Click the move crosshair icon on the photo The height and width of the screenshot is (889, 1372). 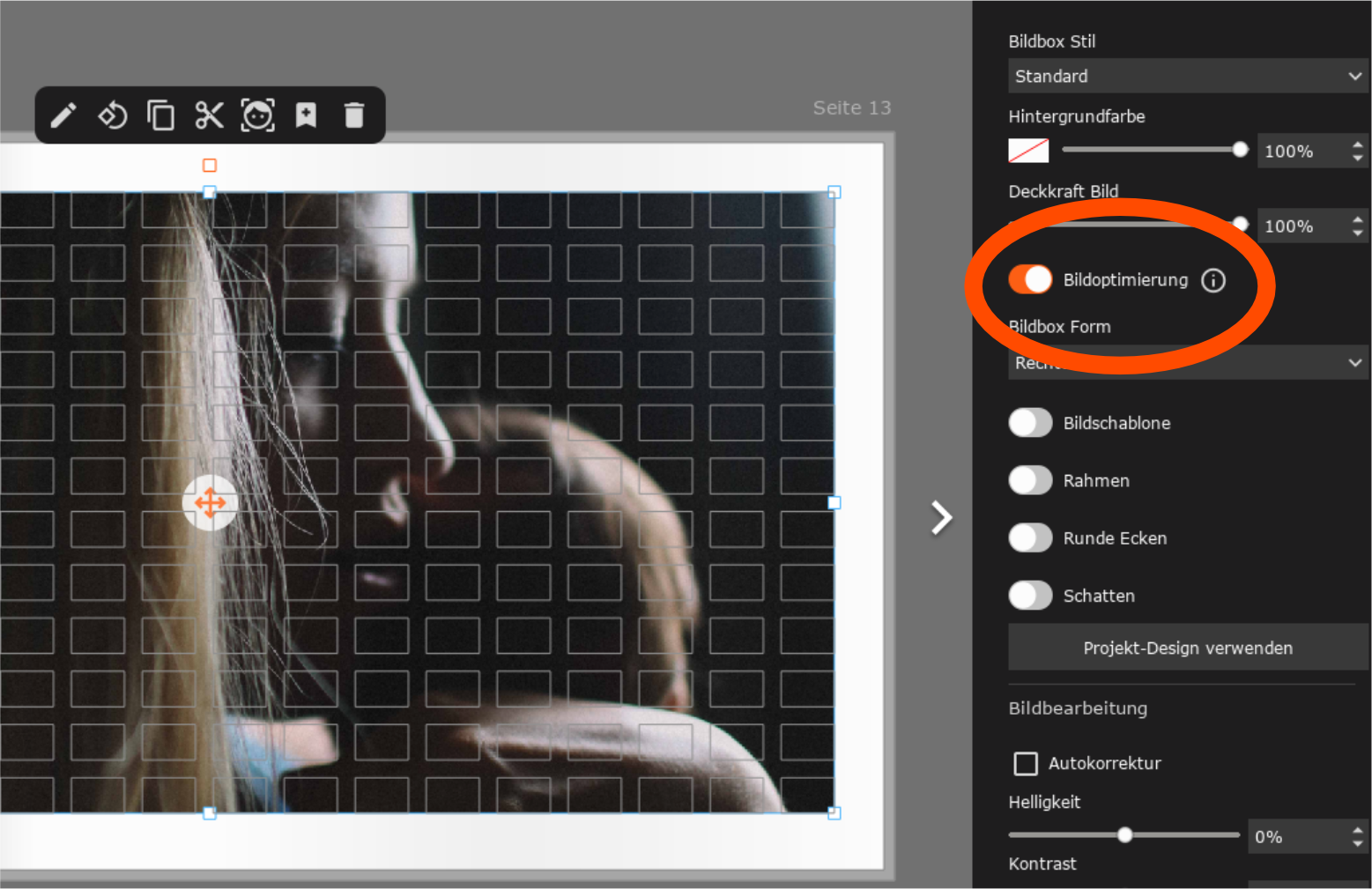click(210, 503)
